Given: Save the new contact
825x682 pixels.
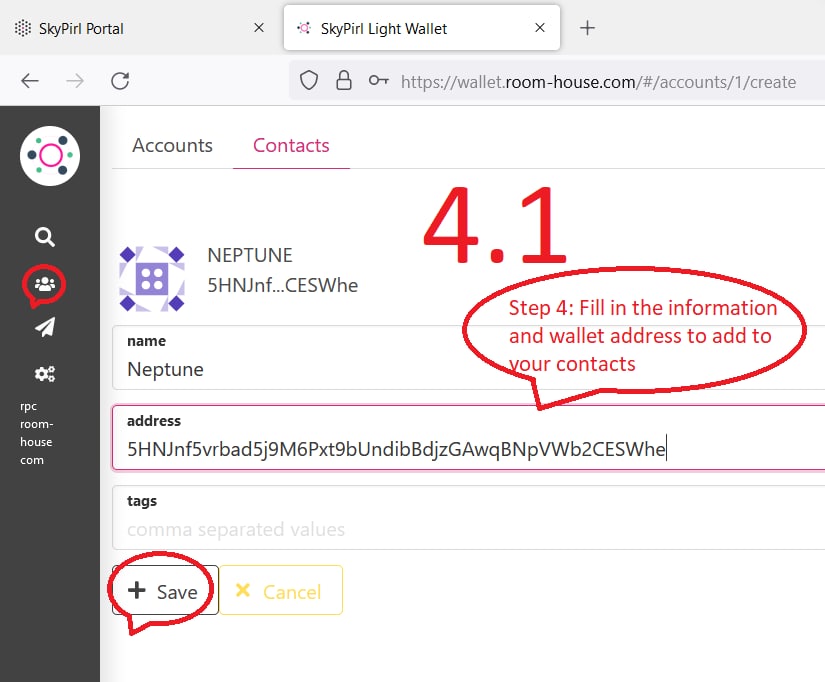Looking at the screenshot, I should pos(165,591).
